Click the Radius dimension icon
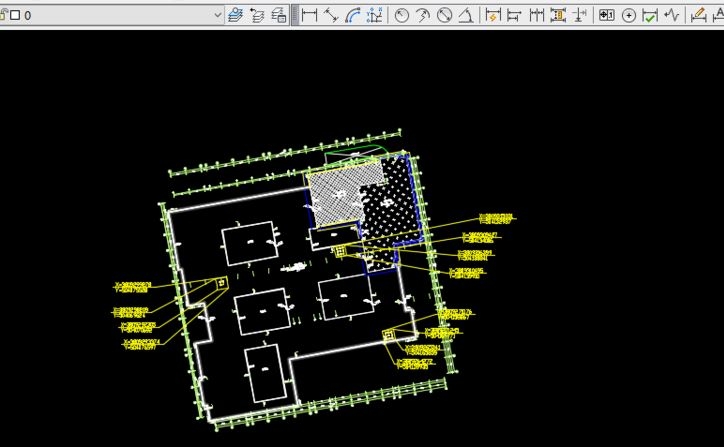Image resolution: width=724 pixels, height=447 pixels. click(x=402, y=15)
